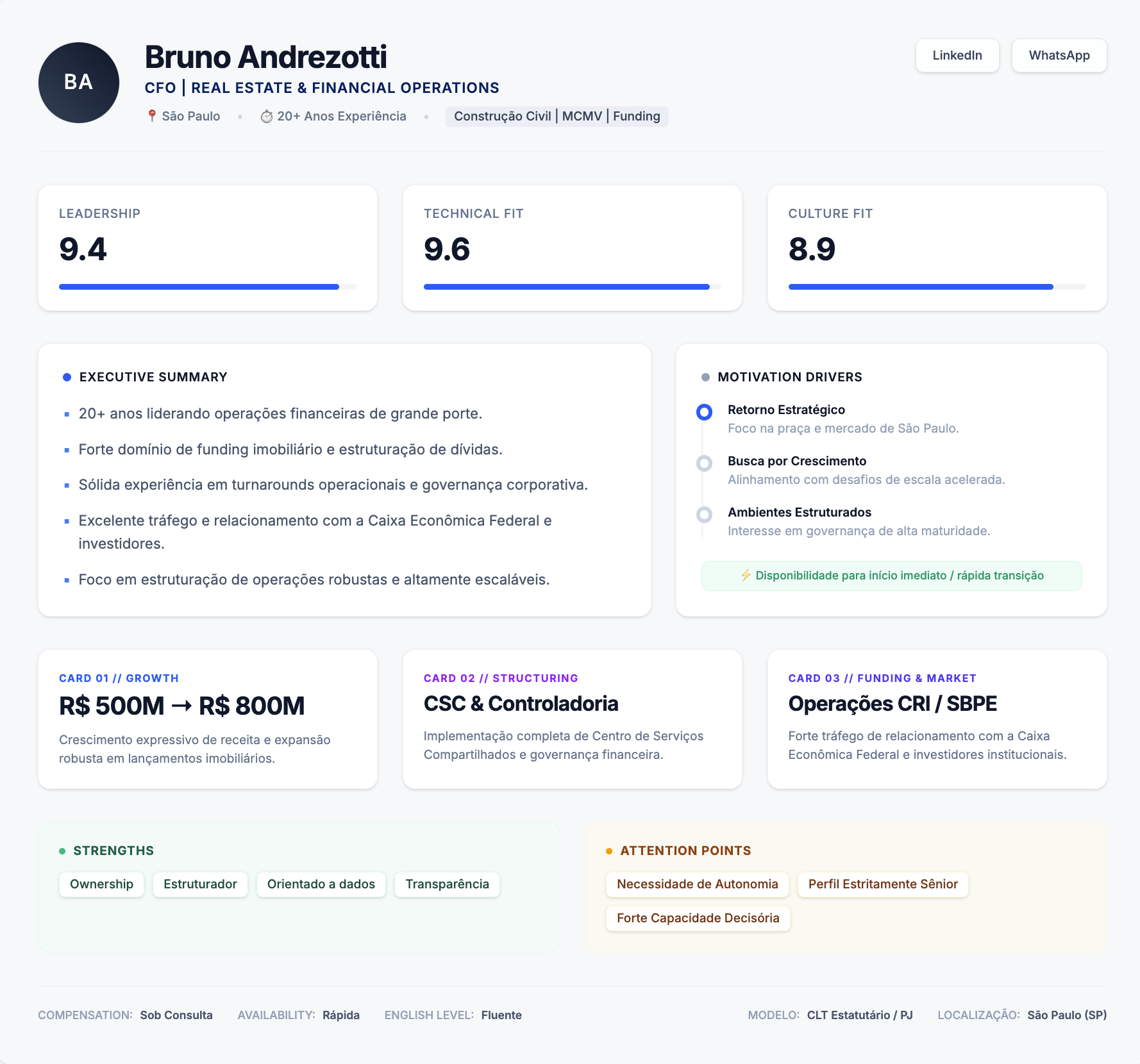
Task: Click the Bruno Andrezotti name heading
Action: 265,57
